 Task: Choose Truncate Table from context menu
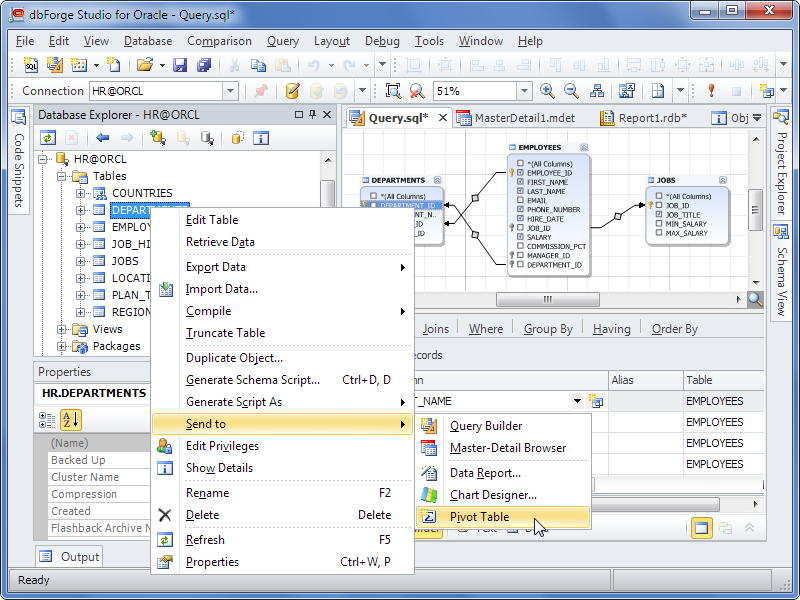(x=225, y=333)
